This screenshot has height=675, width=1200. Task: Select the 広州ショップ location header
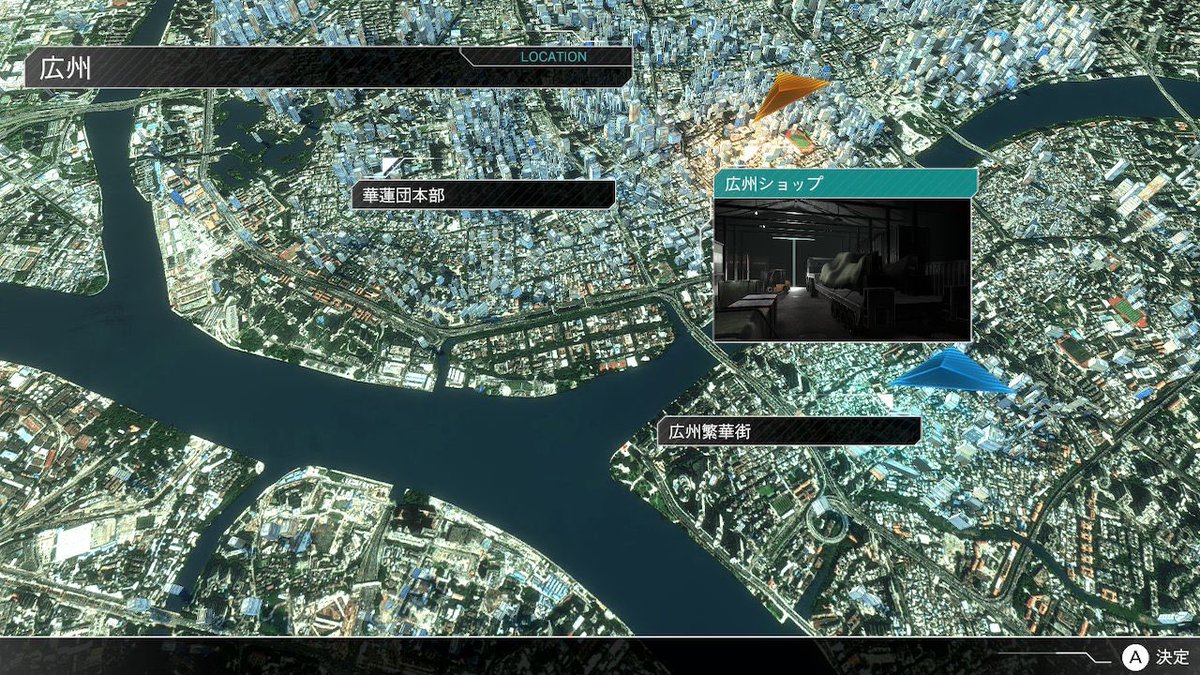point(845,183)
